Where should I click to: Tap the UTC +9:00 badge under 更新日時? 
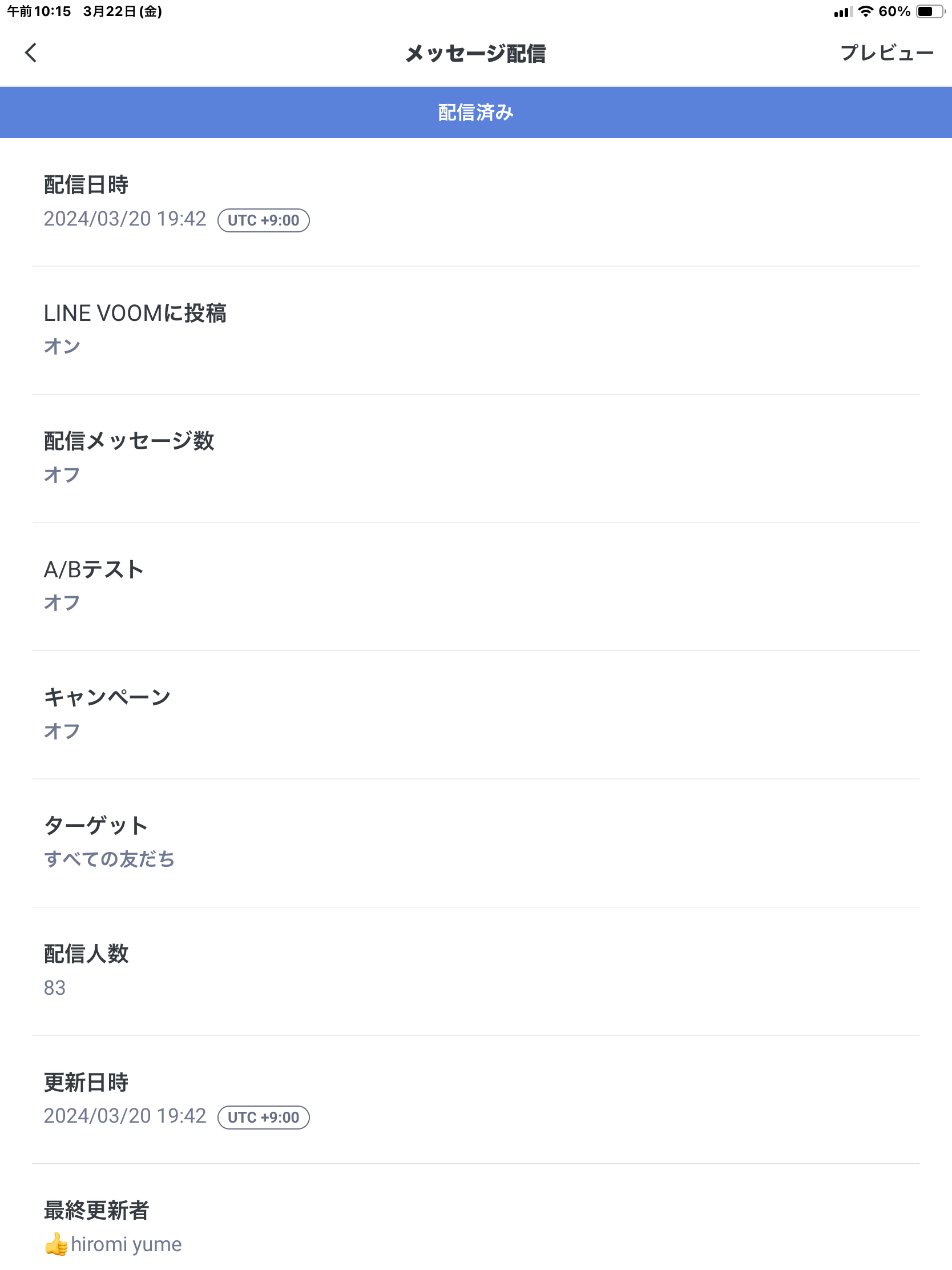[263, 1118]
